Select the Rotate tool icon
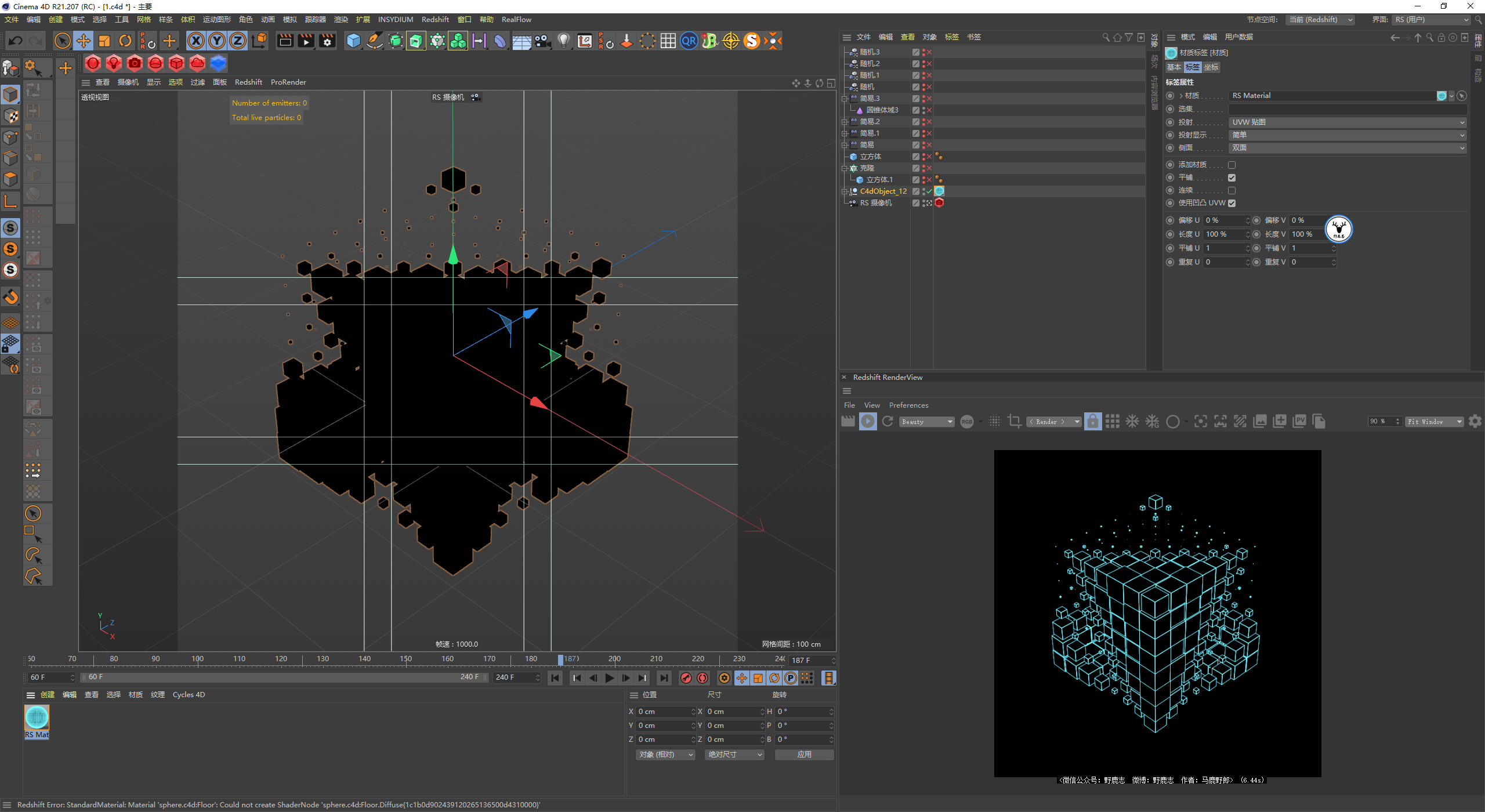This screenshot has height=812, width=1485. tap(125, 41)
